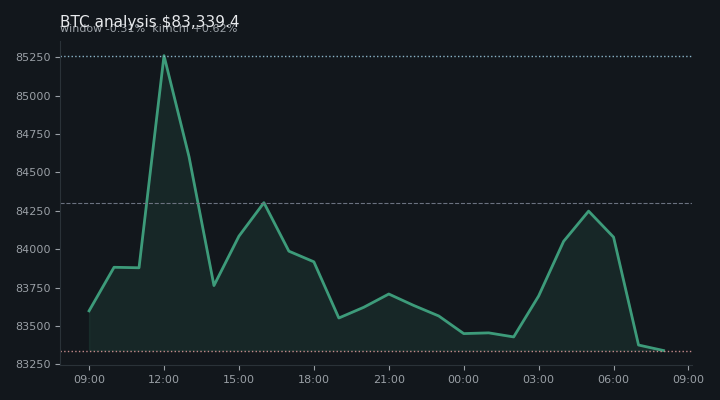720x400 pixels.
Task: Click the line's peak at 05:00
Action: (x=589, y=211)
